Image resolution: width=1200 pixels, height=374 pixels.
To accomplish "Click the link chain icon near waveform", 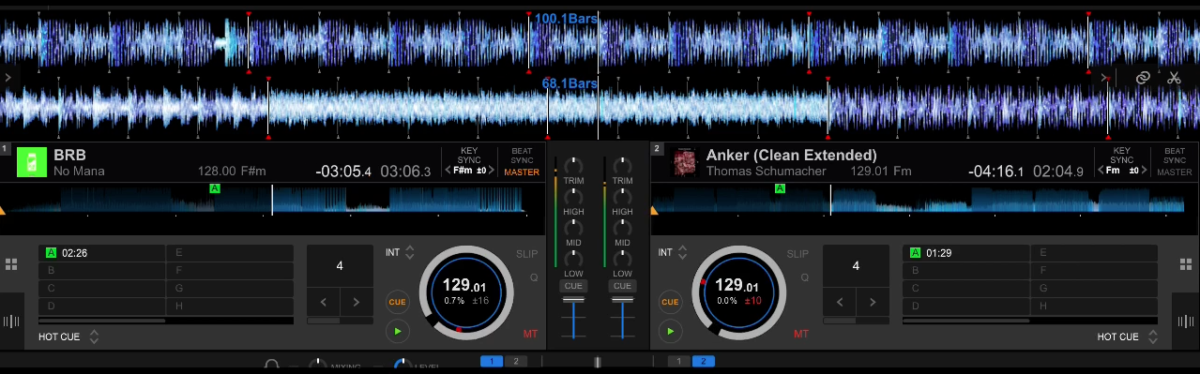I will coord(1143,77).
